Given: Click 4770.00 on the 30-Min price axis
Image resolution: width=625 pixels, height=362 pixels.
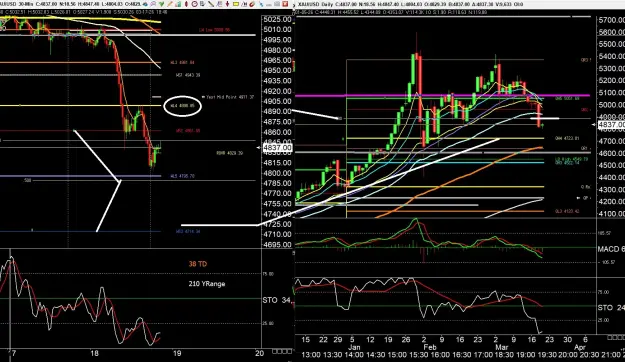Looking at the screenshot, I should [277, 193].
